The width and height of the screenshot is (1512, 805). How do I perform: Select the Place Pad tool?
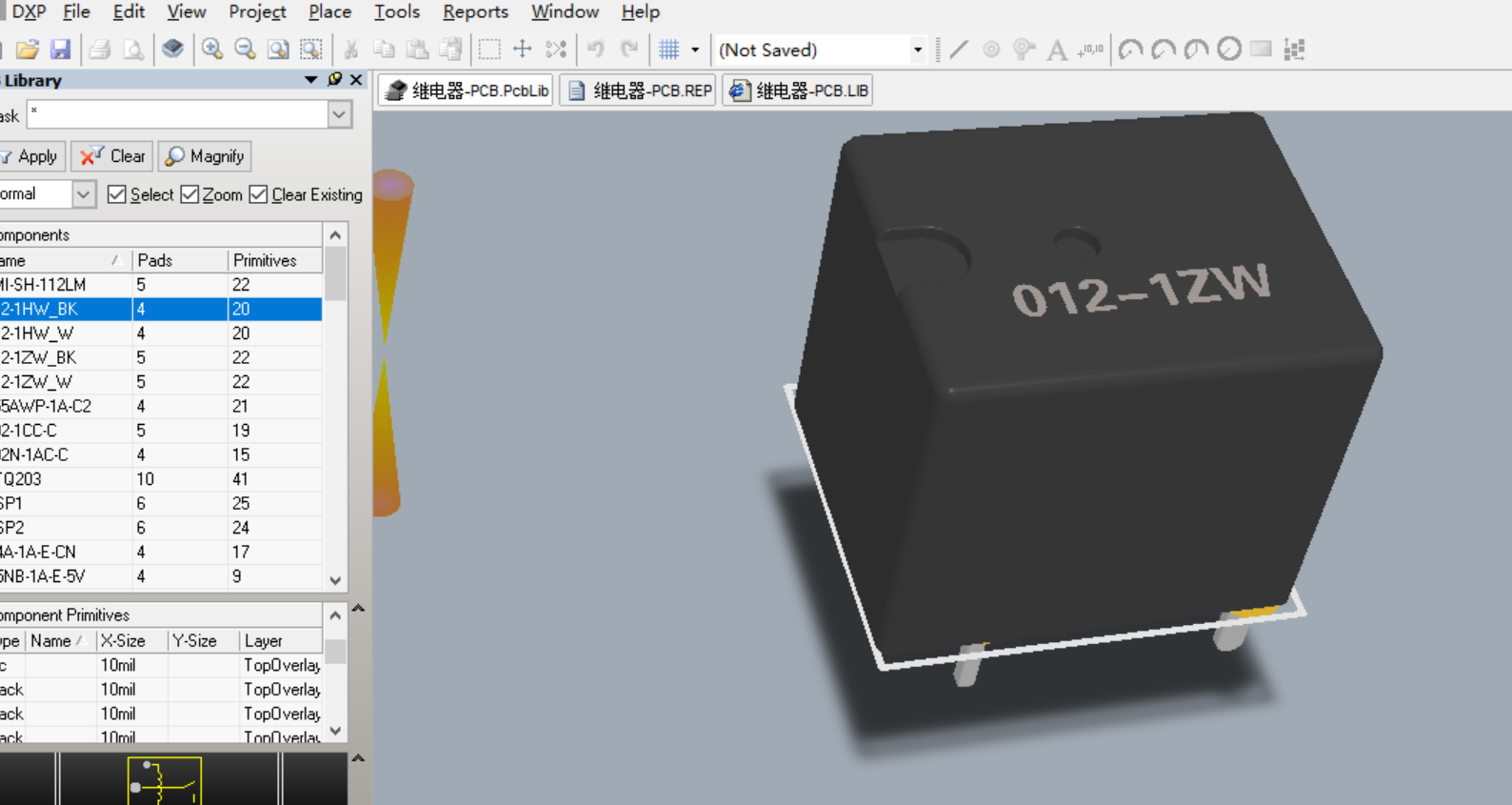tap(991, 50)
